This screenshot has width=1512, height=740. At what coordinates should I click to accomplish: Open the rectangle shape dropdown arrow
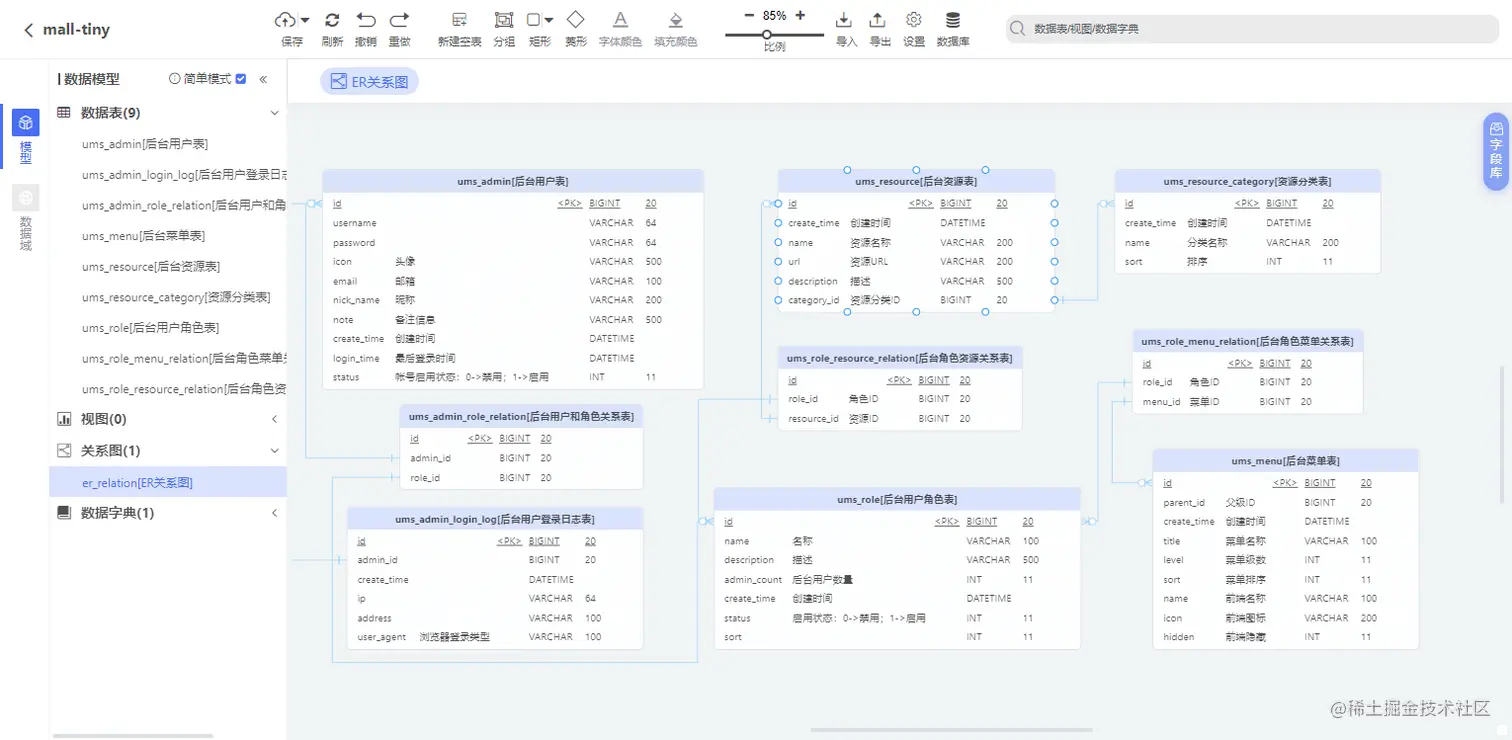548,20
